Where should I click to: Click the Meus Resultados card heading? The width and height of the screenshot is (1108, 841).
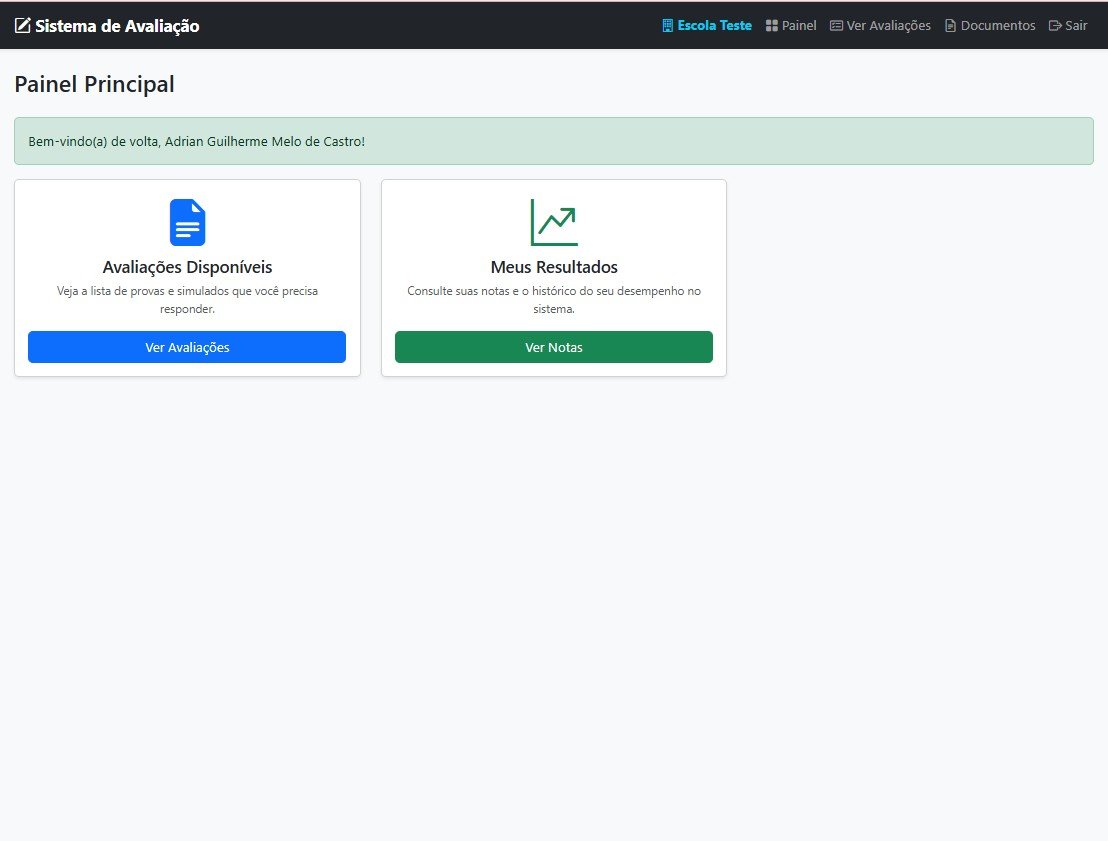coord(554,267)
